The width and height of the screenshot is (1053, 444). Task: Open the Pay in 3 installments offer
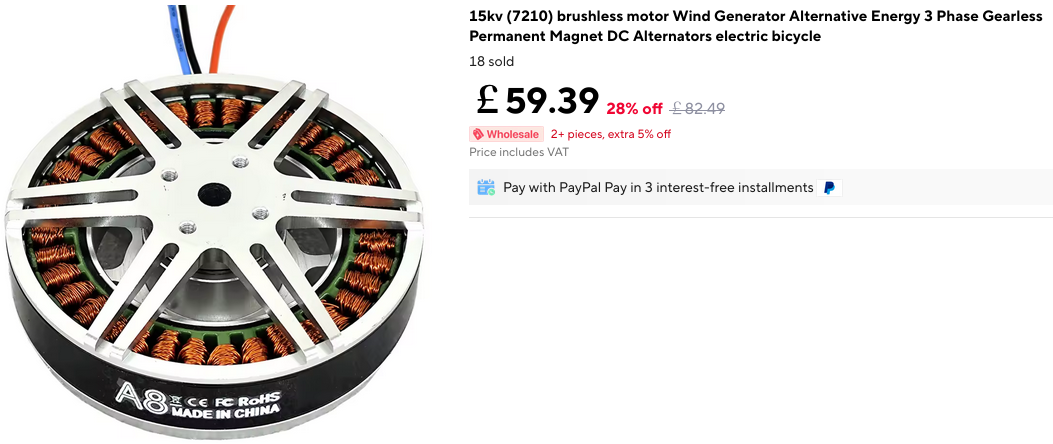[658, 187]
